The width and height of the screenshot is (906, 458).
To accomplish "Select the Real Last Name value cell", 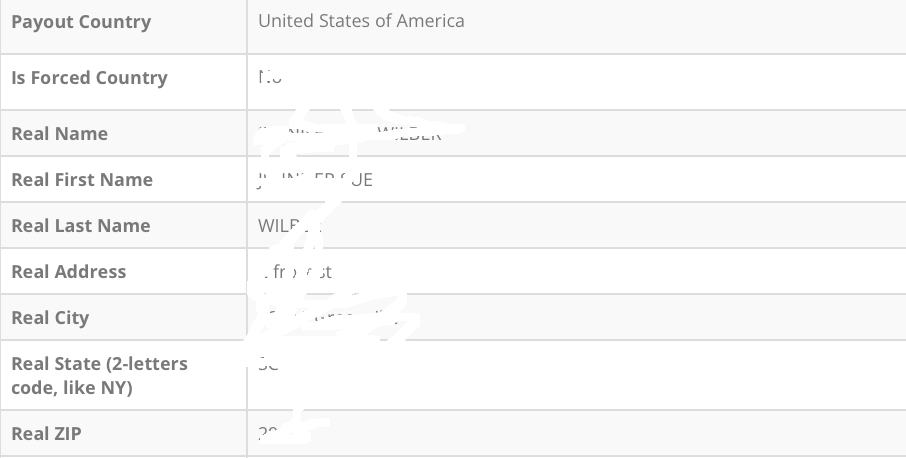I will (x=575, y=226).
